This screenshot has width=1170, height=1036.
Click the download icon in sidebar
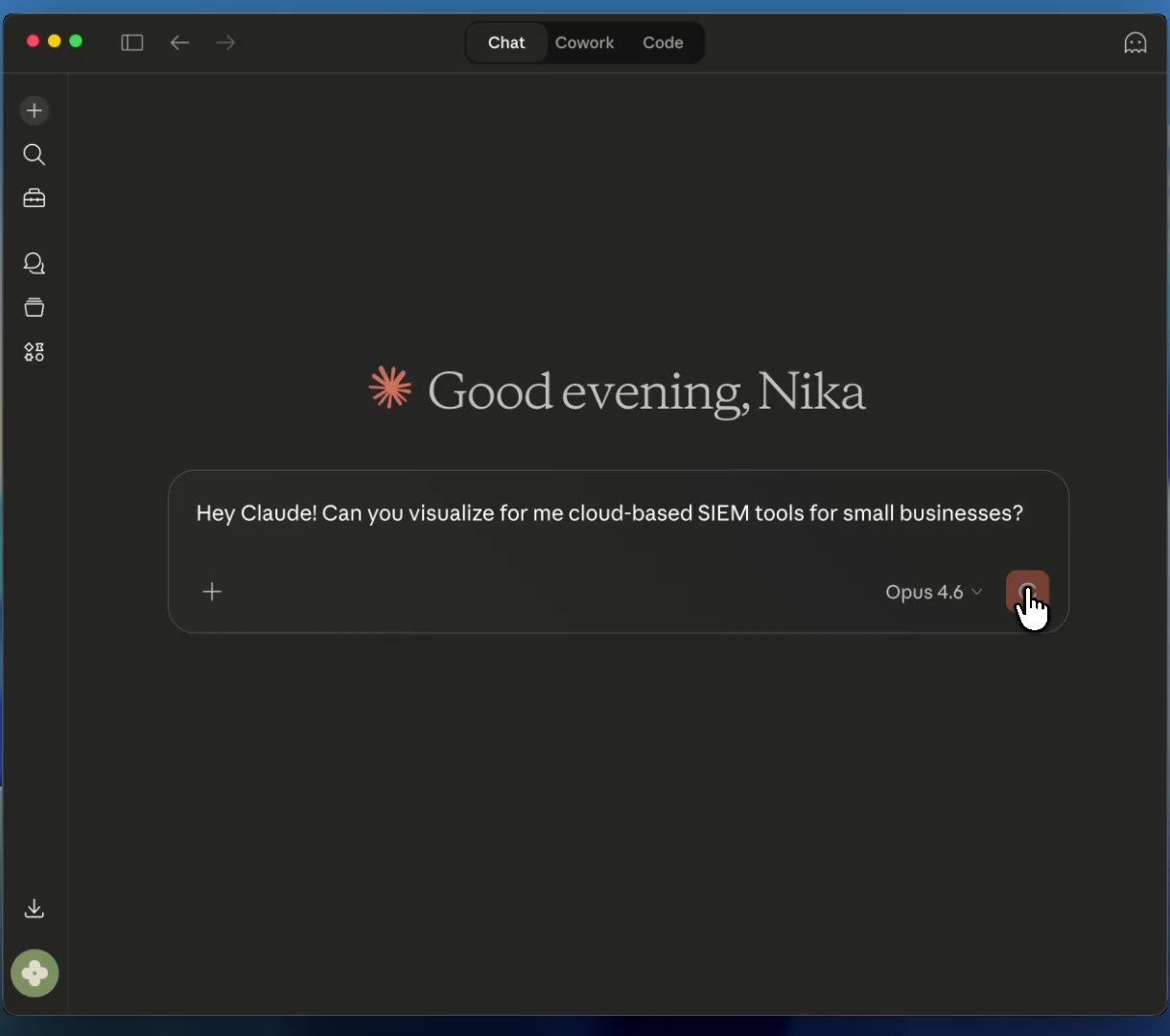(35, 908)
